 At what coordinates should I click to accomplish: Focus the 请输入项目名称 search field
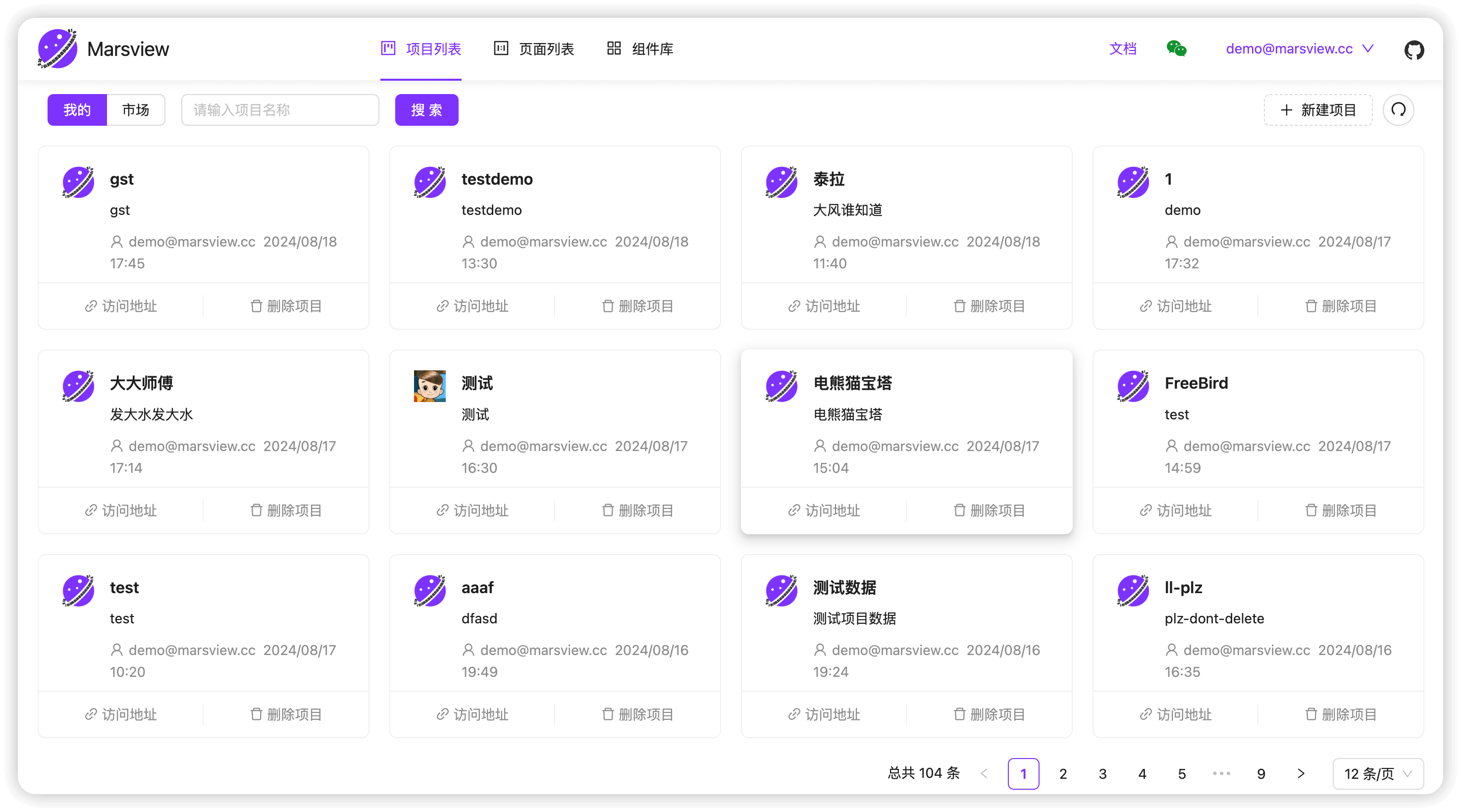tap(280, 110)
